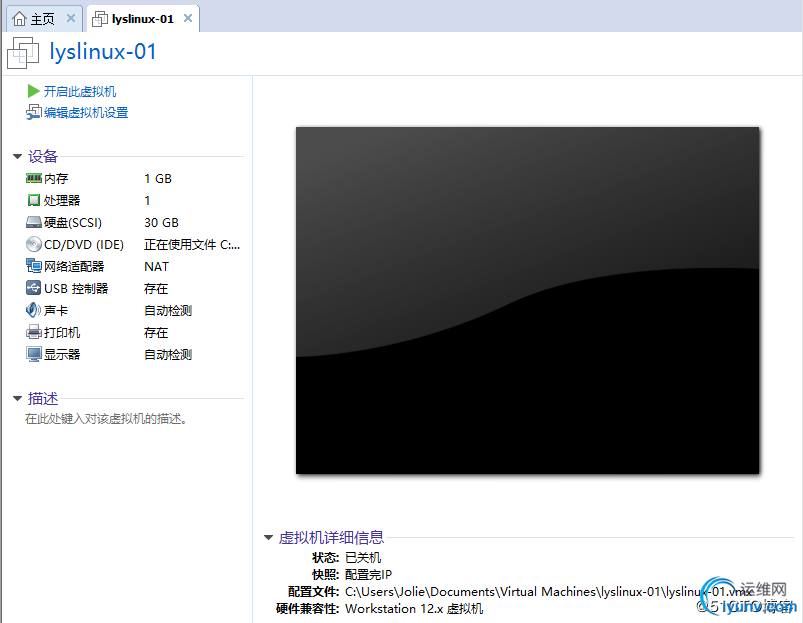Image resolution: width=803 pixels, height=623 pixels.
Task: Click 存在 value for 打印机
Action: 156,333
